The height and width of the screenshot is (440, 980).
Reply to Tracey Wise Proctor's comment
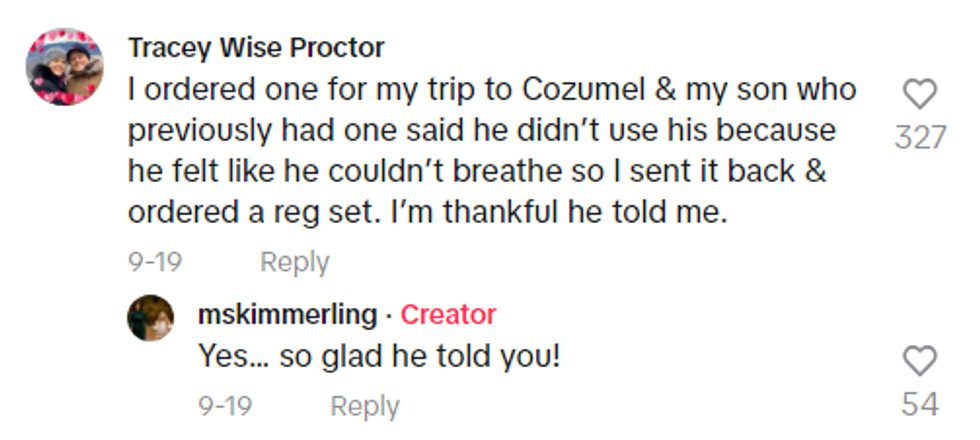pos(294,262)
